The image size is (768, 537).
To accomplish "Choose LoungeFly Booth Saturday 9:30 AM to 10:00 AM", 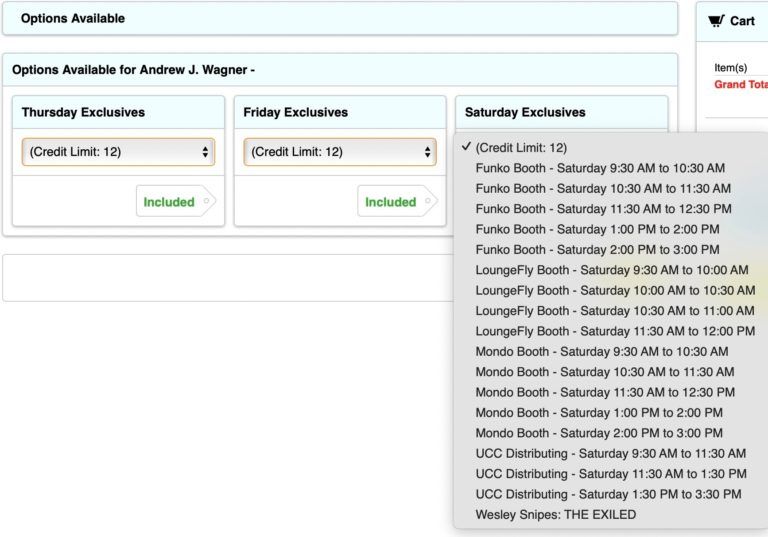I will [x=611, y=270].
